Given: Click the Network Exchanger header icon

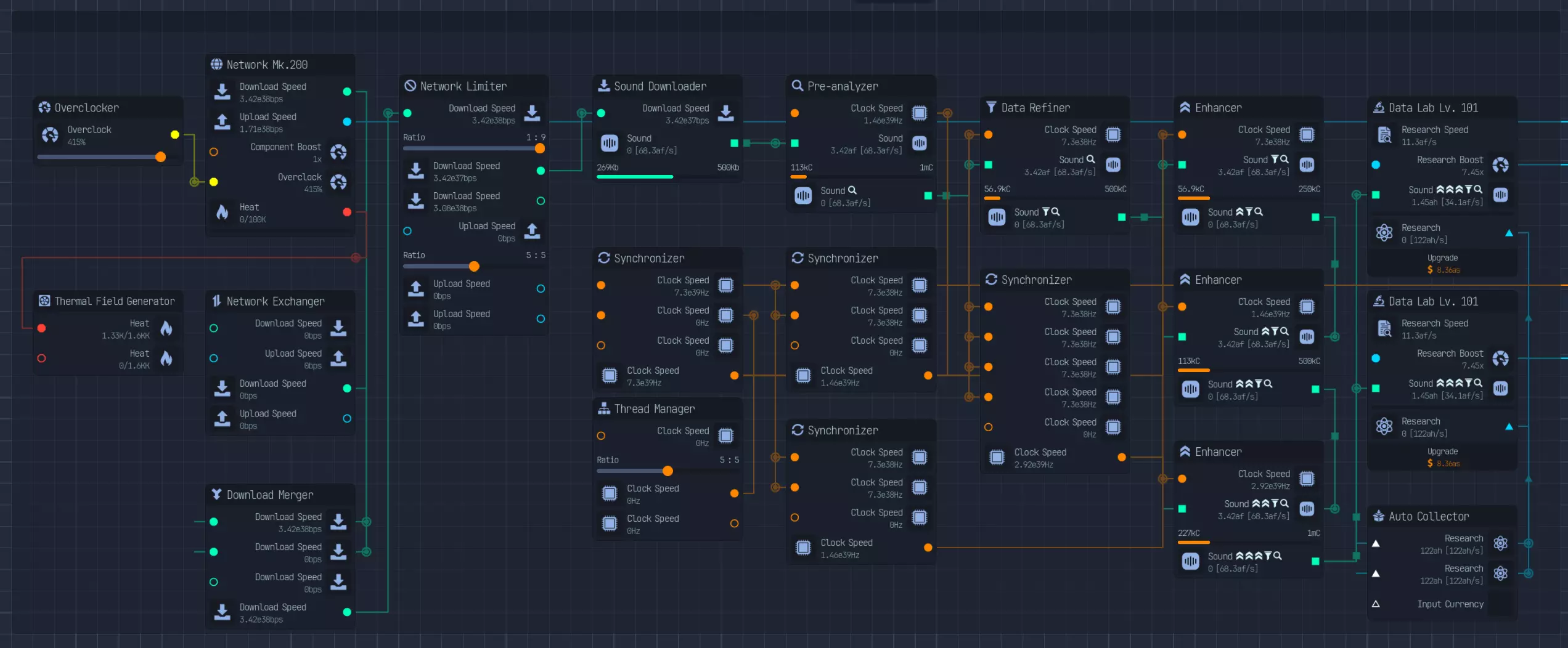Looking at the screenshot, I should 216,301.
